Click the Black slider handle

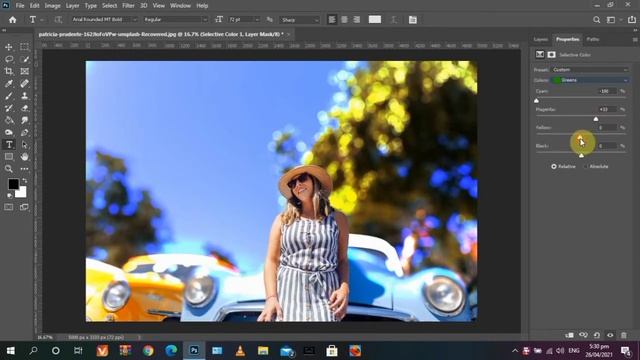click(581, 155)
